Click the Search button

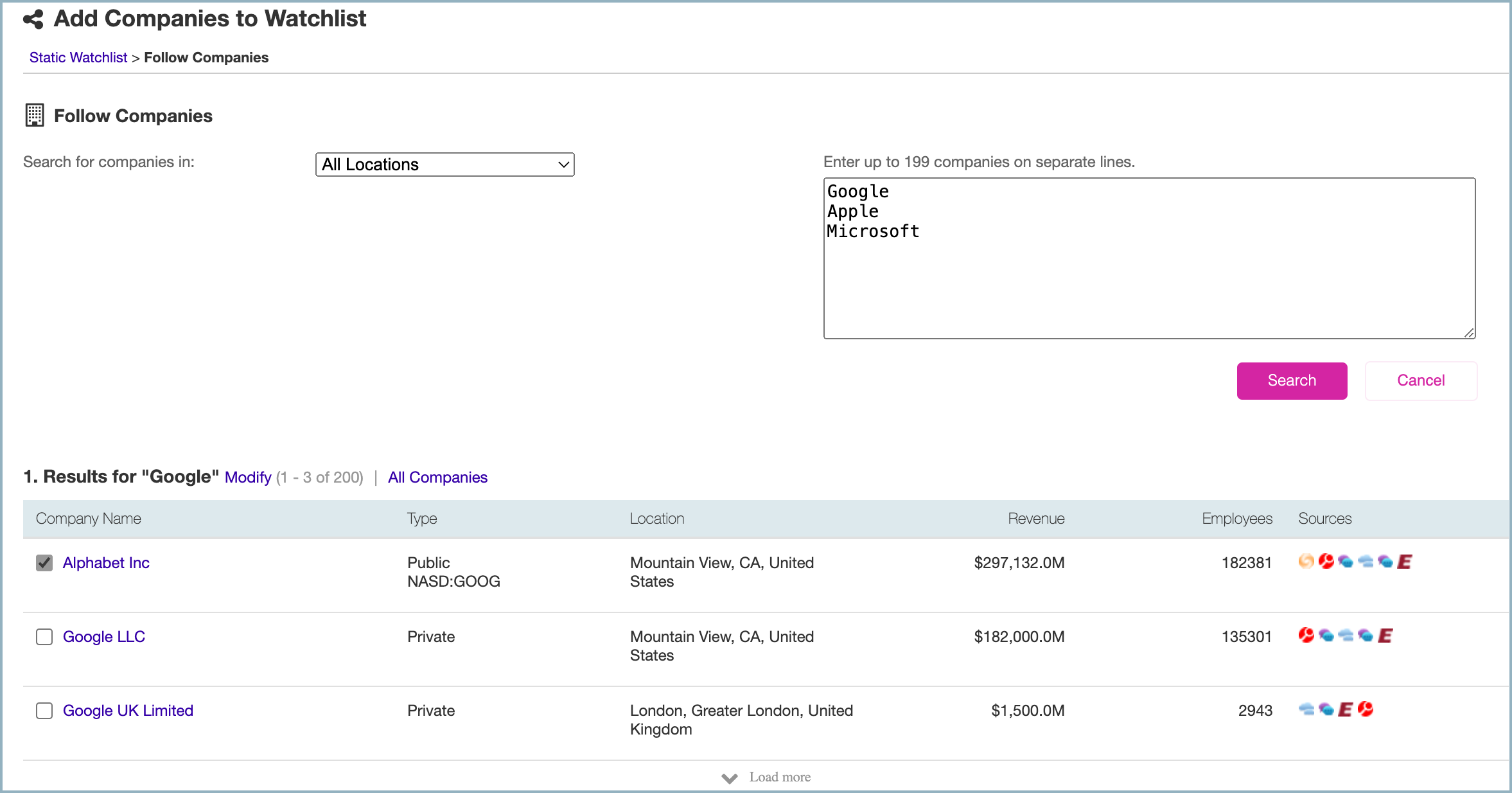(x=1292, y=380)
